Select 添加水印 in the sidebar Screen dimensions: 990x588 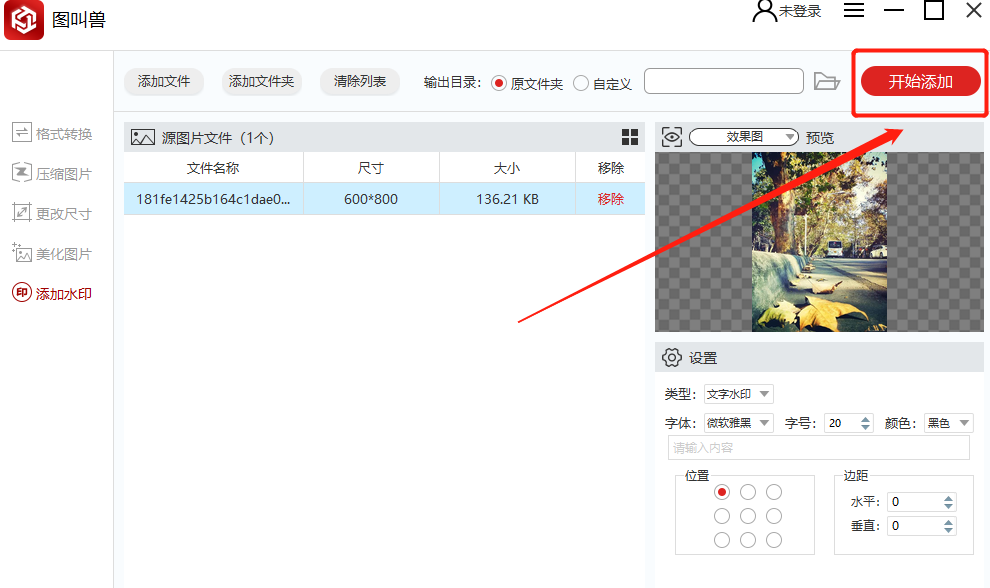(52, 294)
